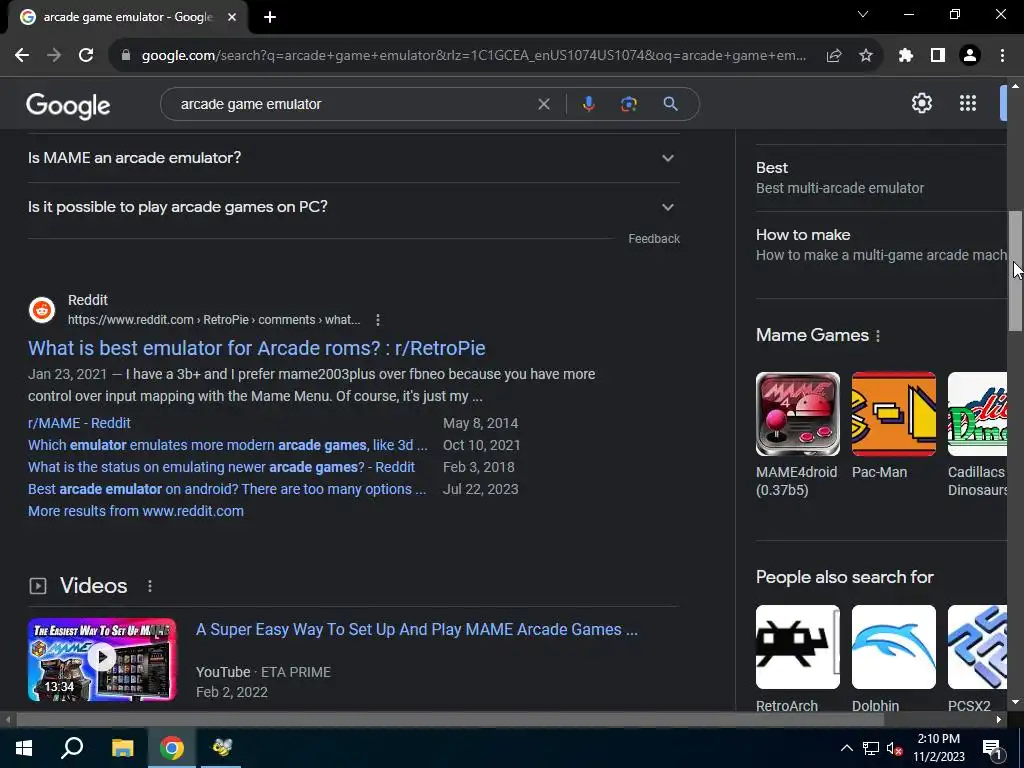Screen dimensions: 1024x768
Task: Open 'What is best emulator for Arcade roms?' result
Action: tap(257, 348)
